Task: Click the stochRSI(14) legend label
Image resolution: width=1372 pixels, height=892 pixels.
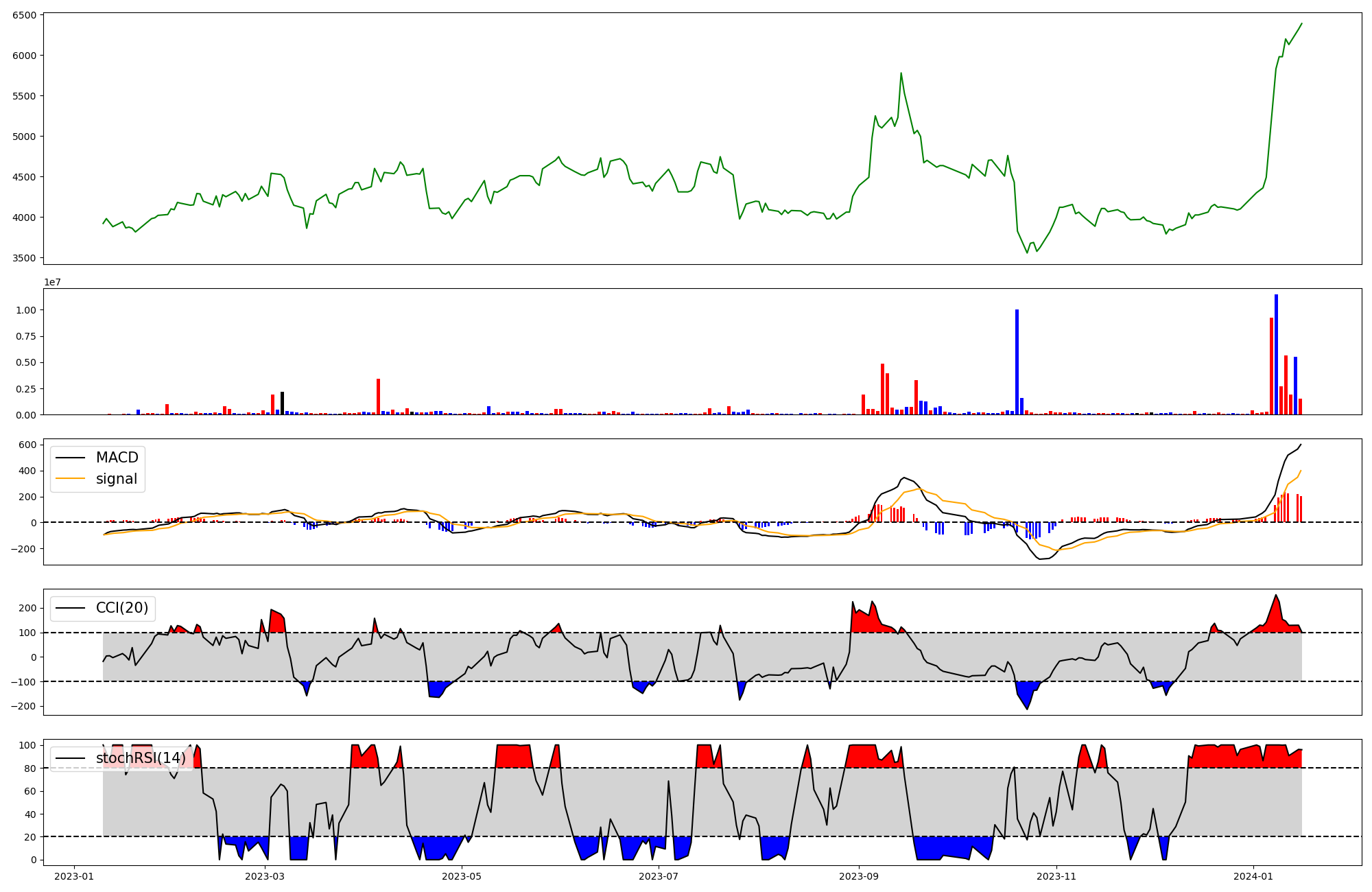Action: [140, 758]
